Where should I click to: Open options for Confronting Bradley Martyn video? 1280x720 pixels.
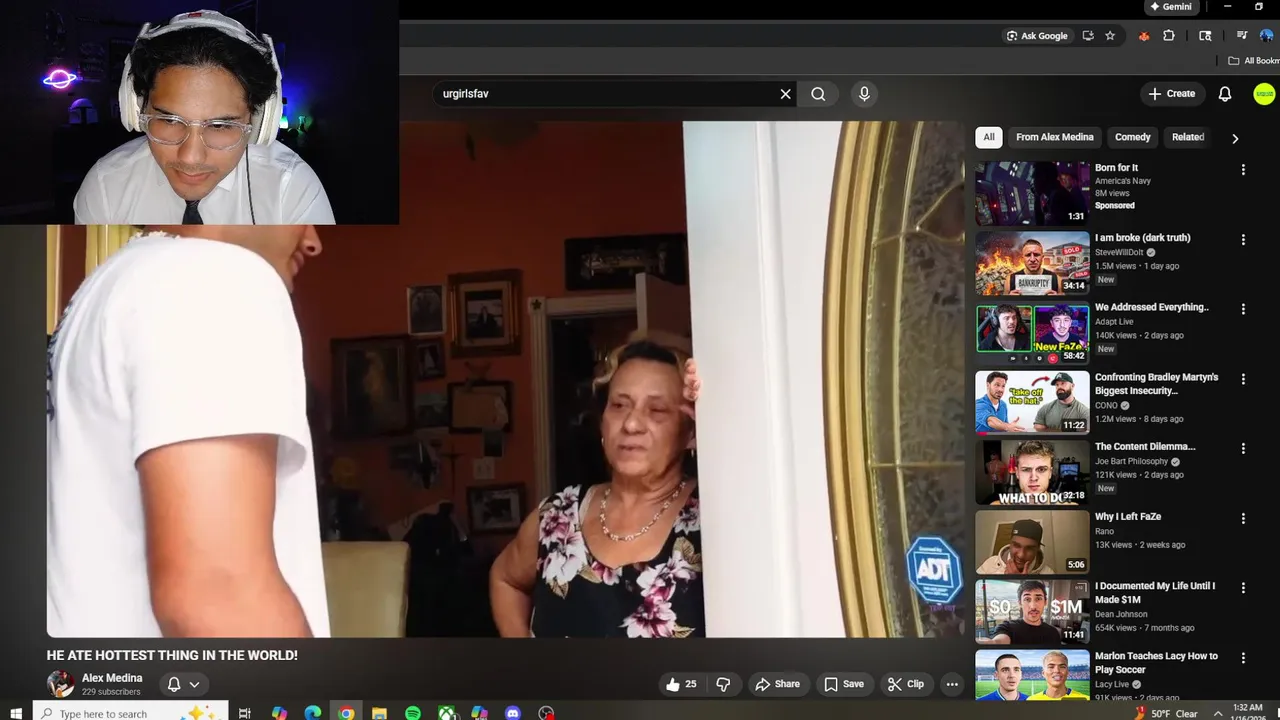pyautogui.click(x=1243, y=379)
